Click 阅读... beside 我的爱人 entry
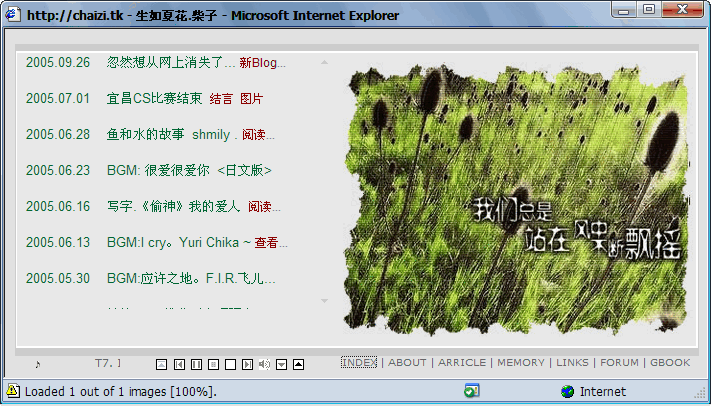The width and height of the screenshot is (711, 406). click(x=264, y=207)
